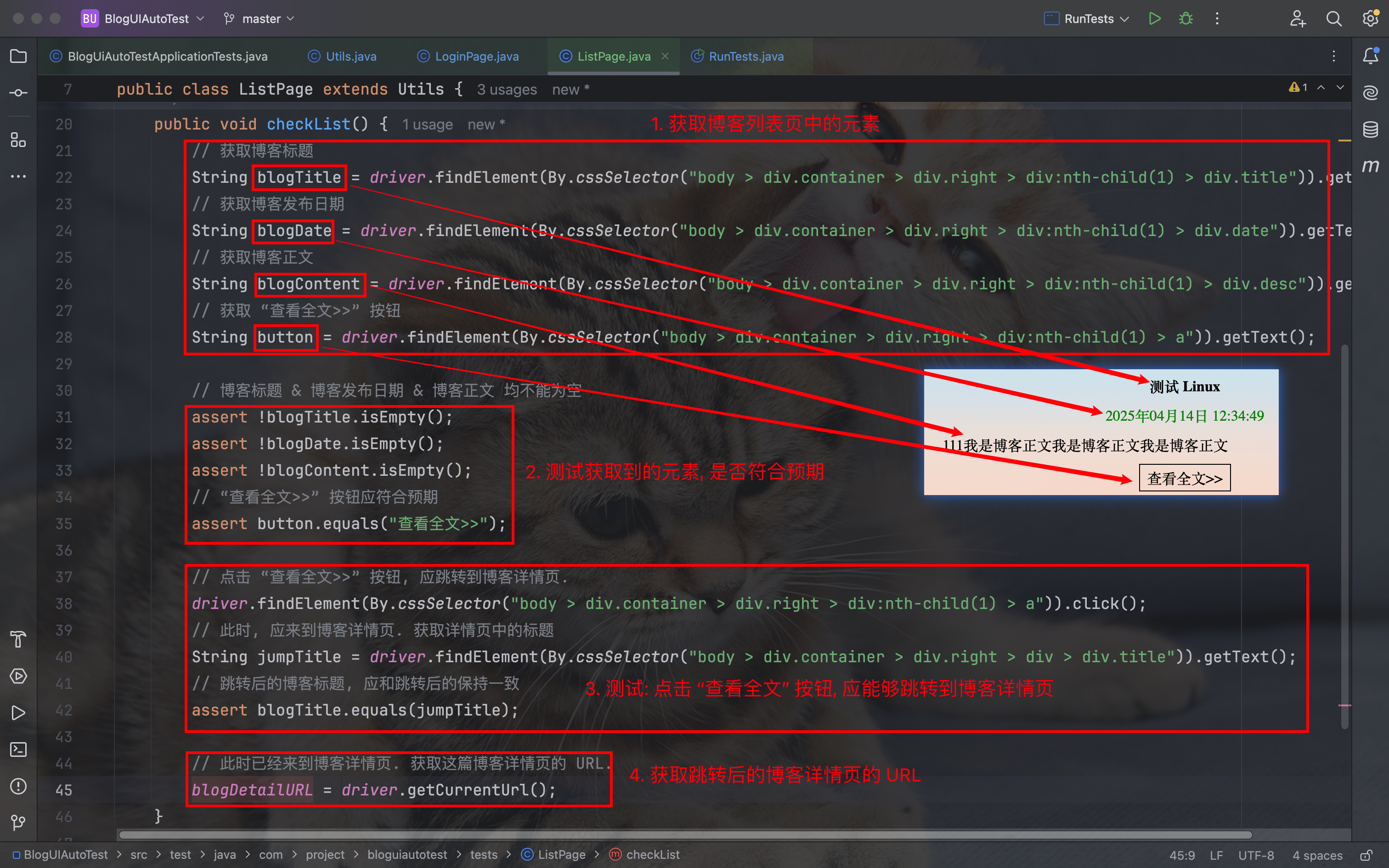This screenshot has height=868, width=1389.
Task: Open the master branch dropdown
Action: click(261, 19)
